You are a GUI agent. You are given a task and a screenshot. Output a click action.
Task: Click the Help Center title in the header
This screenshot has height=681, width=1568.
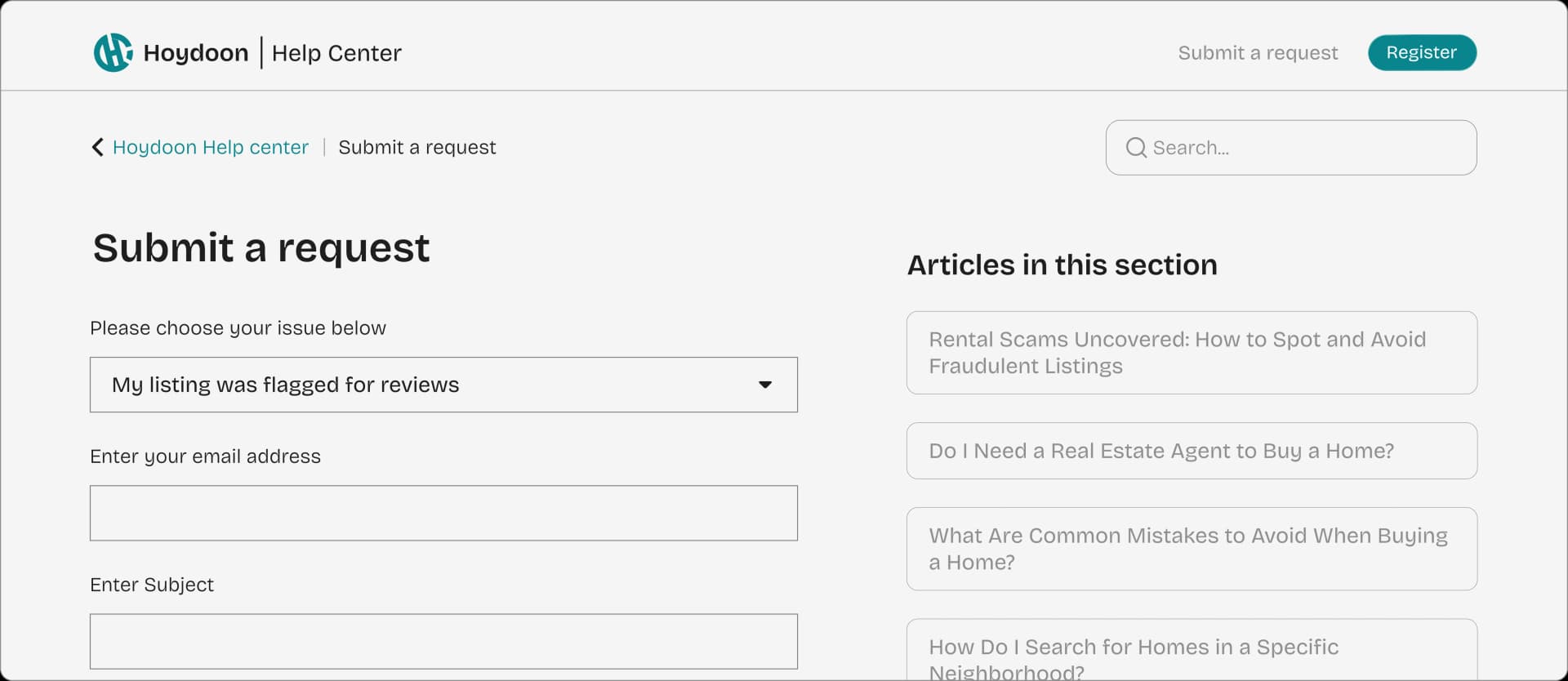(336, 53)
